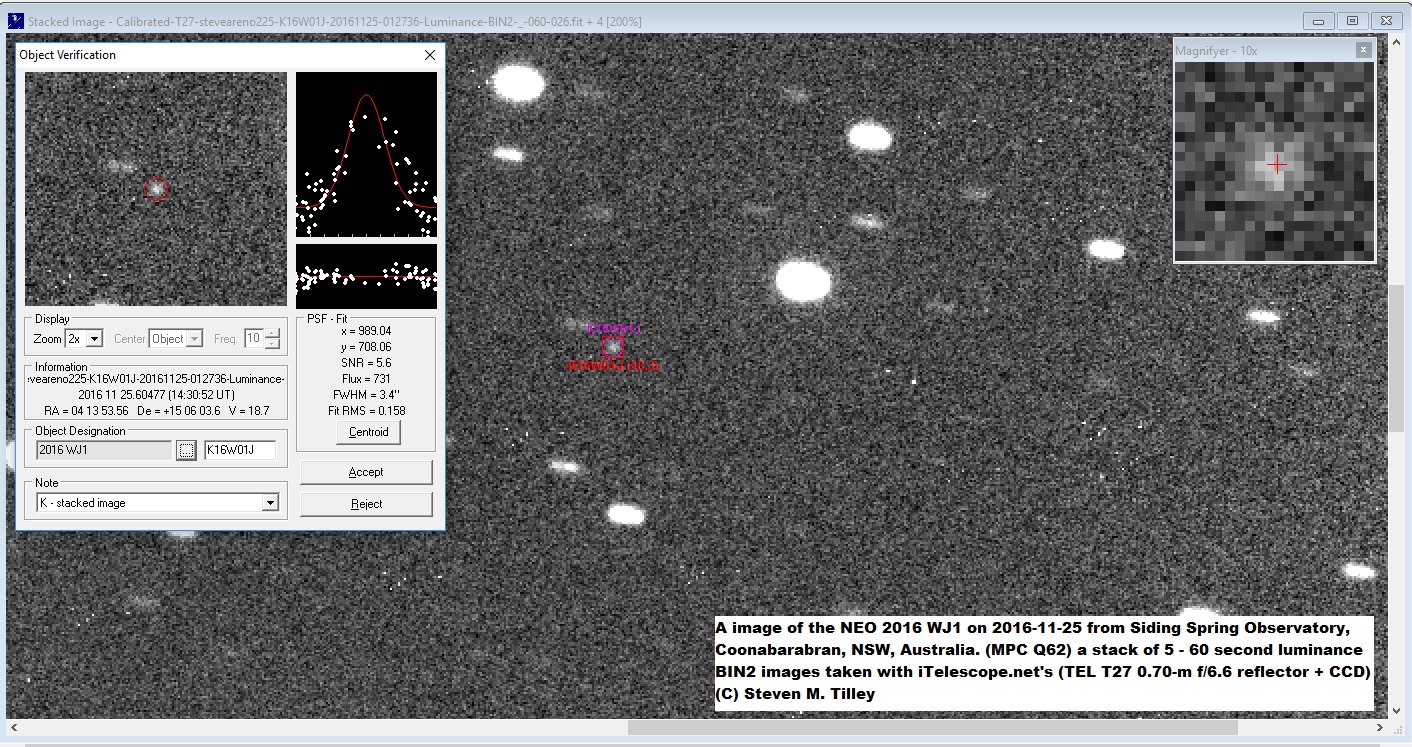The height and width of the screenshot is (747, 1412).
Task: Click the Freq increment up arrow
Action: 272,333
